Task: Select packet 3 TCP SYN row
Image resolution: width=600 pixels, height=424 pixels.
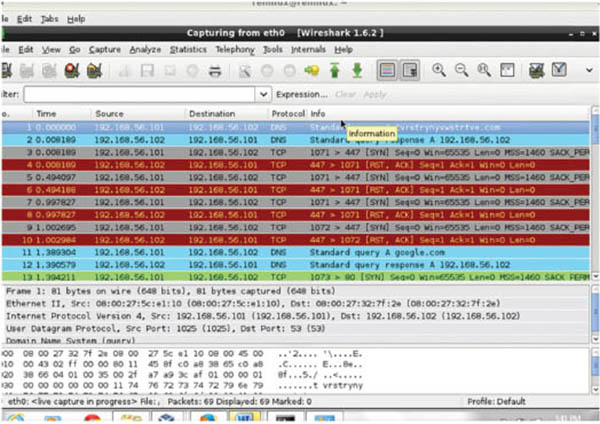Action: (295, 152)
